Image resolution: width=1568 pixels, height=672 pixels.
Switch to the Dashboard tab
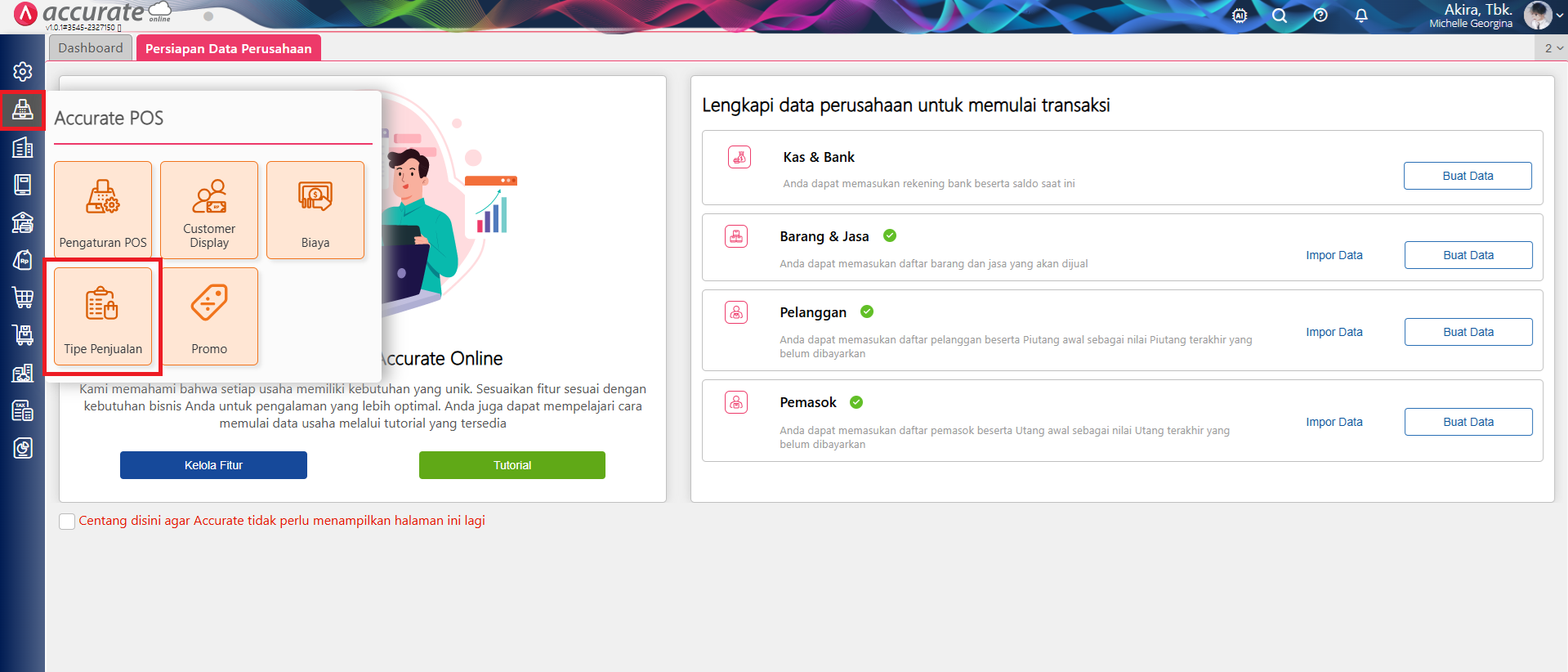pyautogui.click(x=90, y=48)
